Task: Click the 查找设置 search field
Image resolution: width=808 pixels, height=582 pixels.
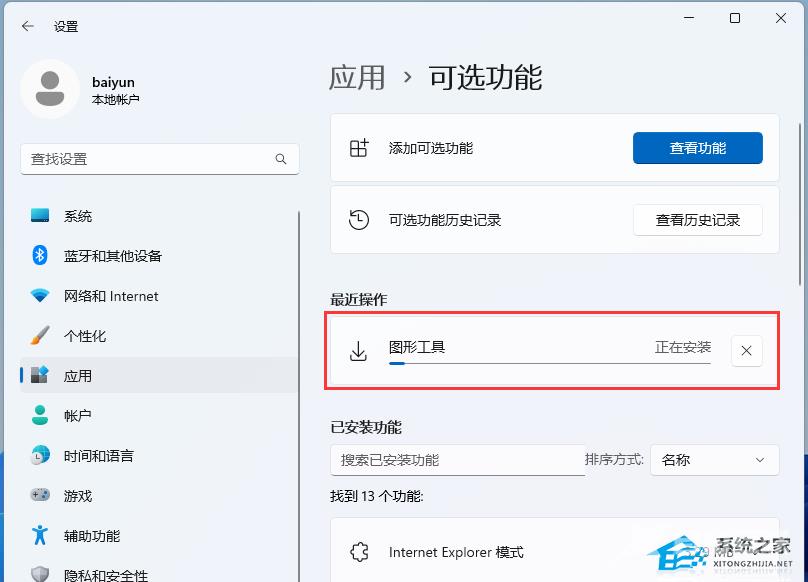Action: (160, 159)
